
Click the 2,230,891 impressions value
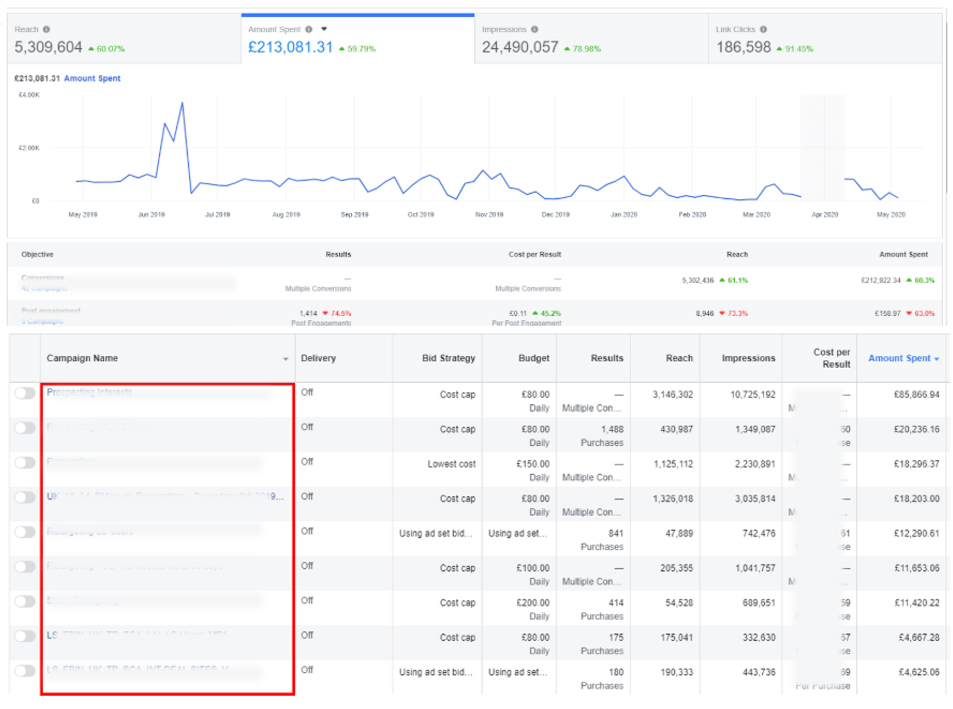pyautogui.click(x=755, y=464)
